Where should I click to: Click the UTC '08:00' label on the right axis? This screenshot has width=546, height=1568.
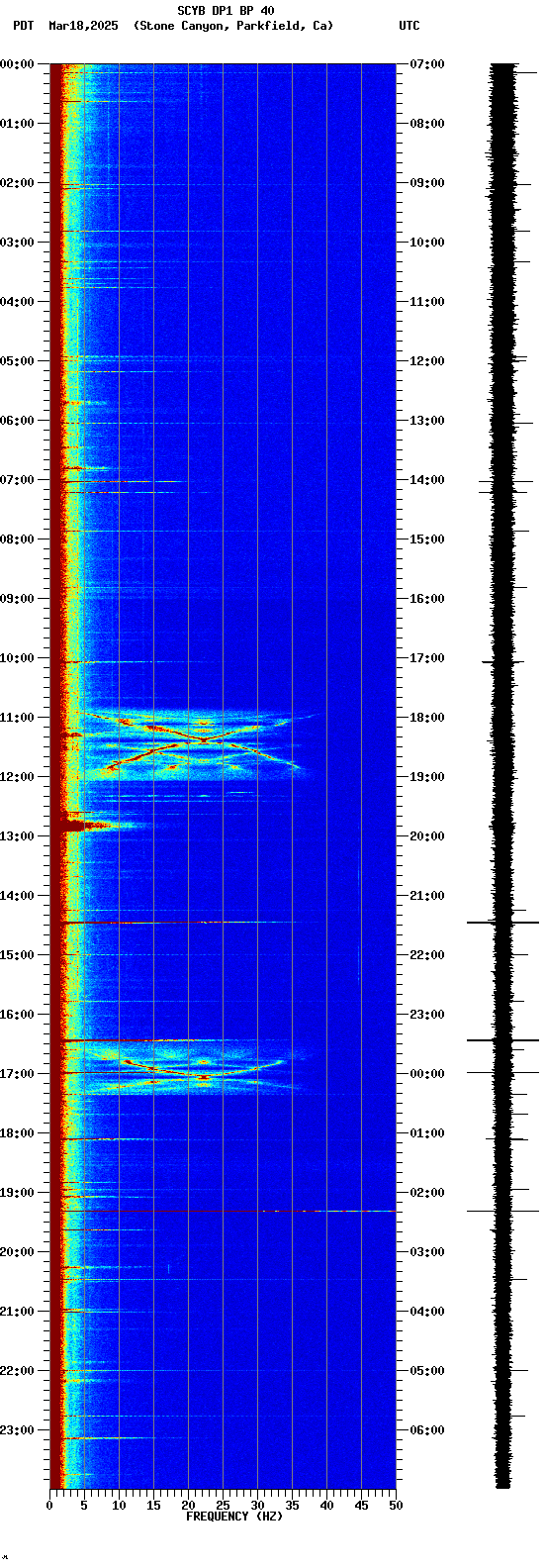[x=426, y=124]
